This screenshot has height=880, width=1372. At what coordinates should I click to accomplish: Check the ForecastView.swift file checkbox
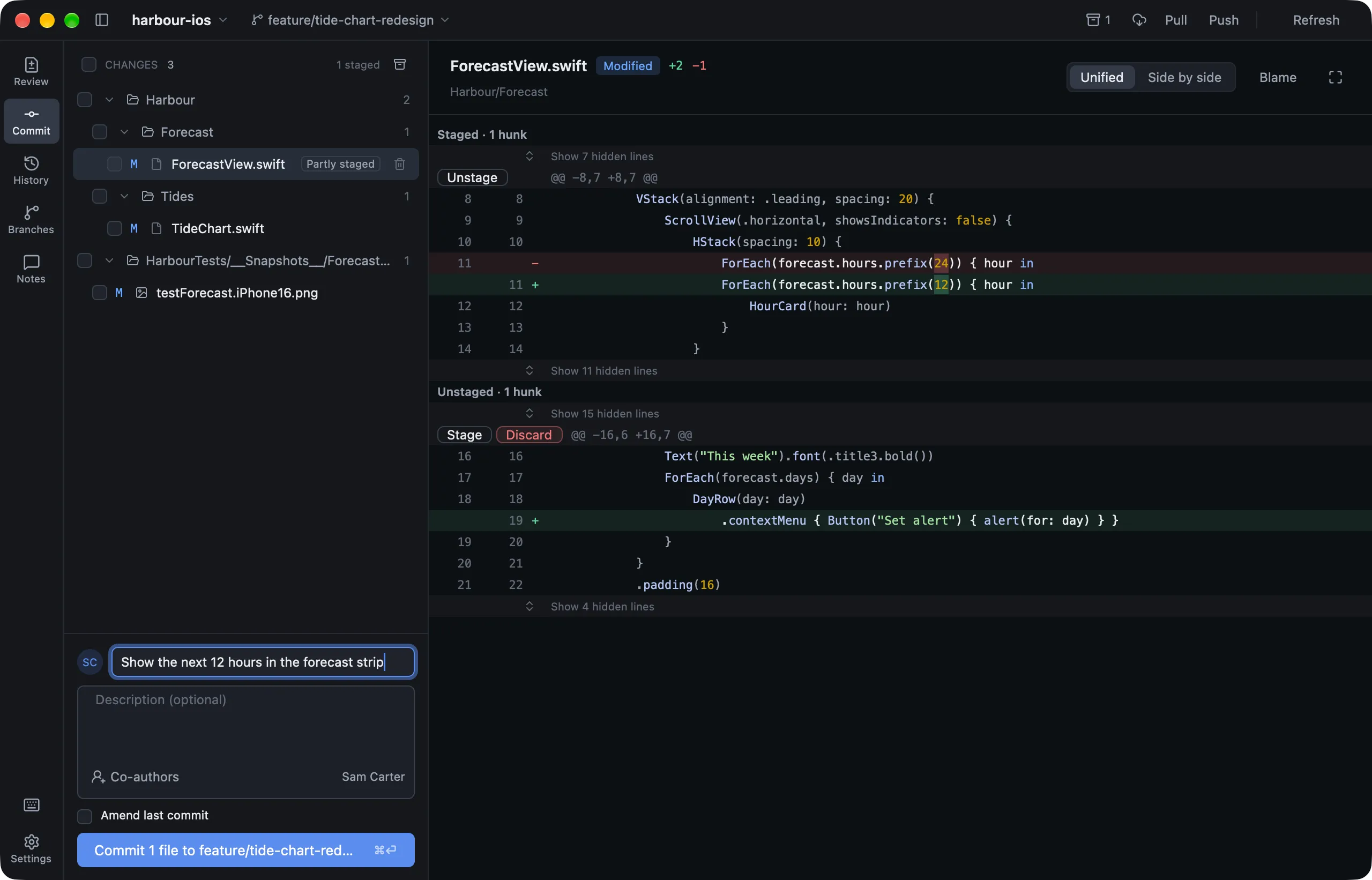point(114,164)
